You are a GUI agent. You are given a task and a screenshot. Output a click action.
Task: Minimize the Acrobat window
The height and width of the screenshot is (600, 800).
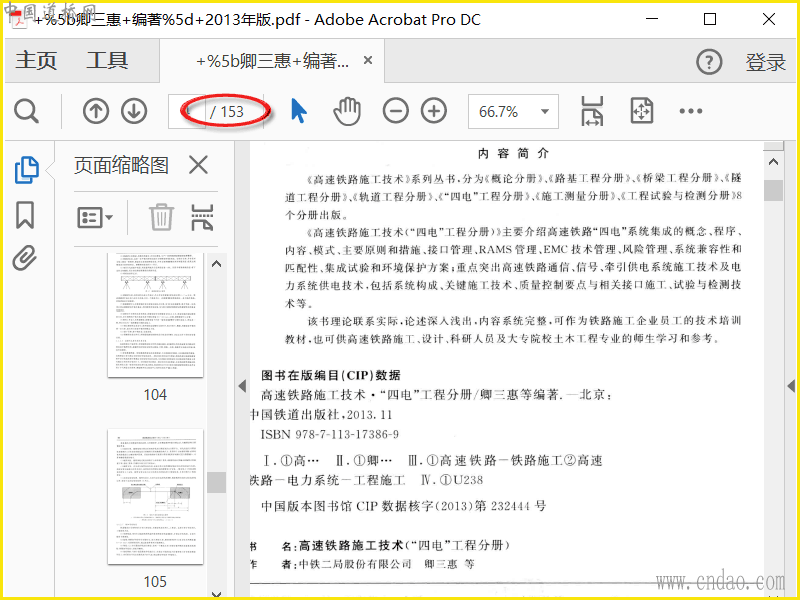pos(651,19)
